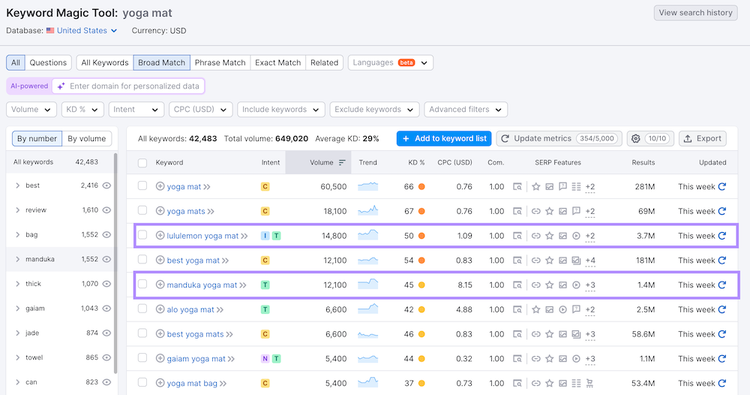Image resolution: width=750 pixels, height=395 pixels.
Task: Add lululemon yoga mat plus icon
Action: point(160,236)
